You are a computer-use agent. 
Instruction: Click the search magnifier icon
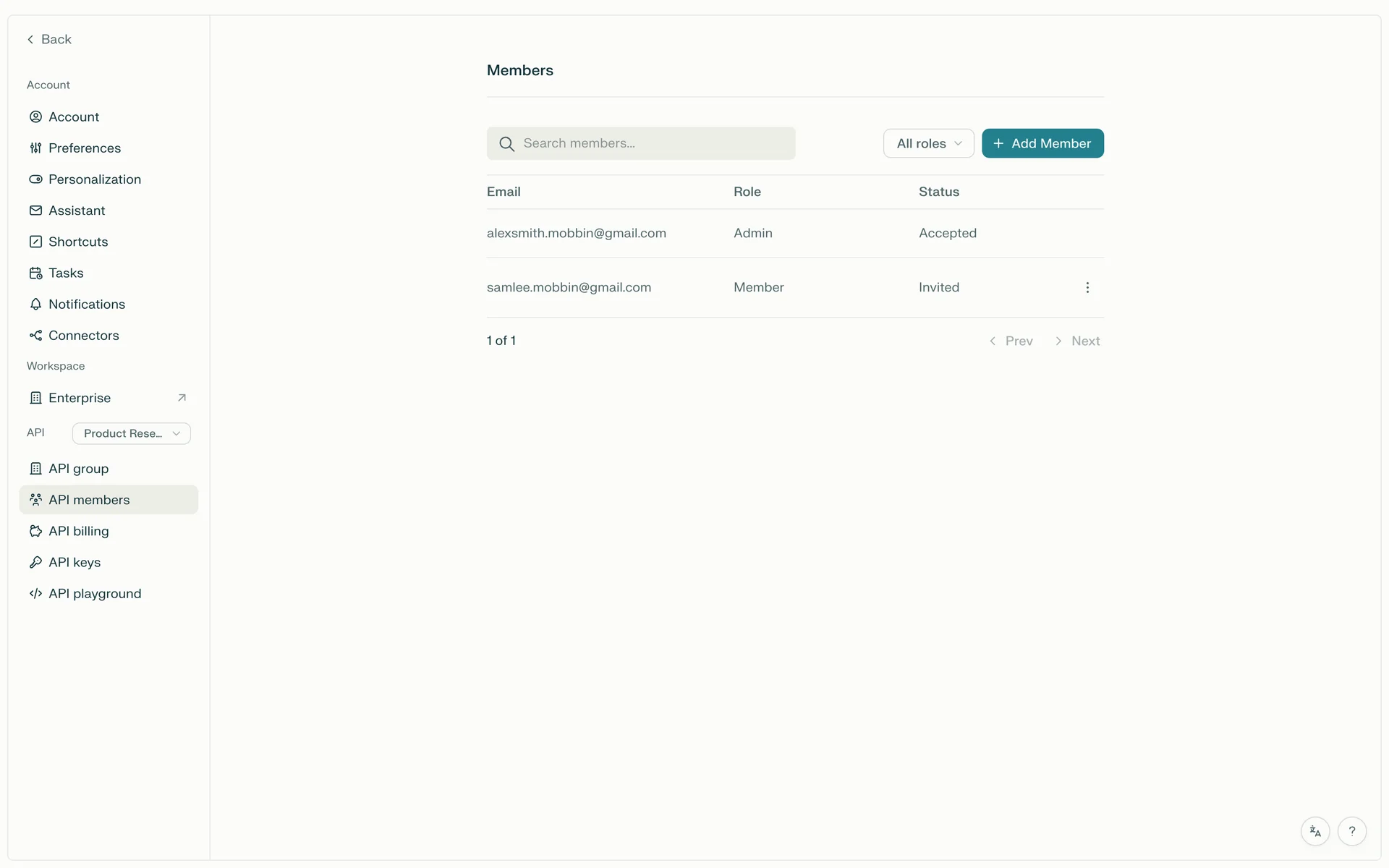click(506, 144)
